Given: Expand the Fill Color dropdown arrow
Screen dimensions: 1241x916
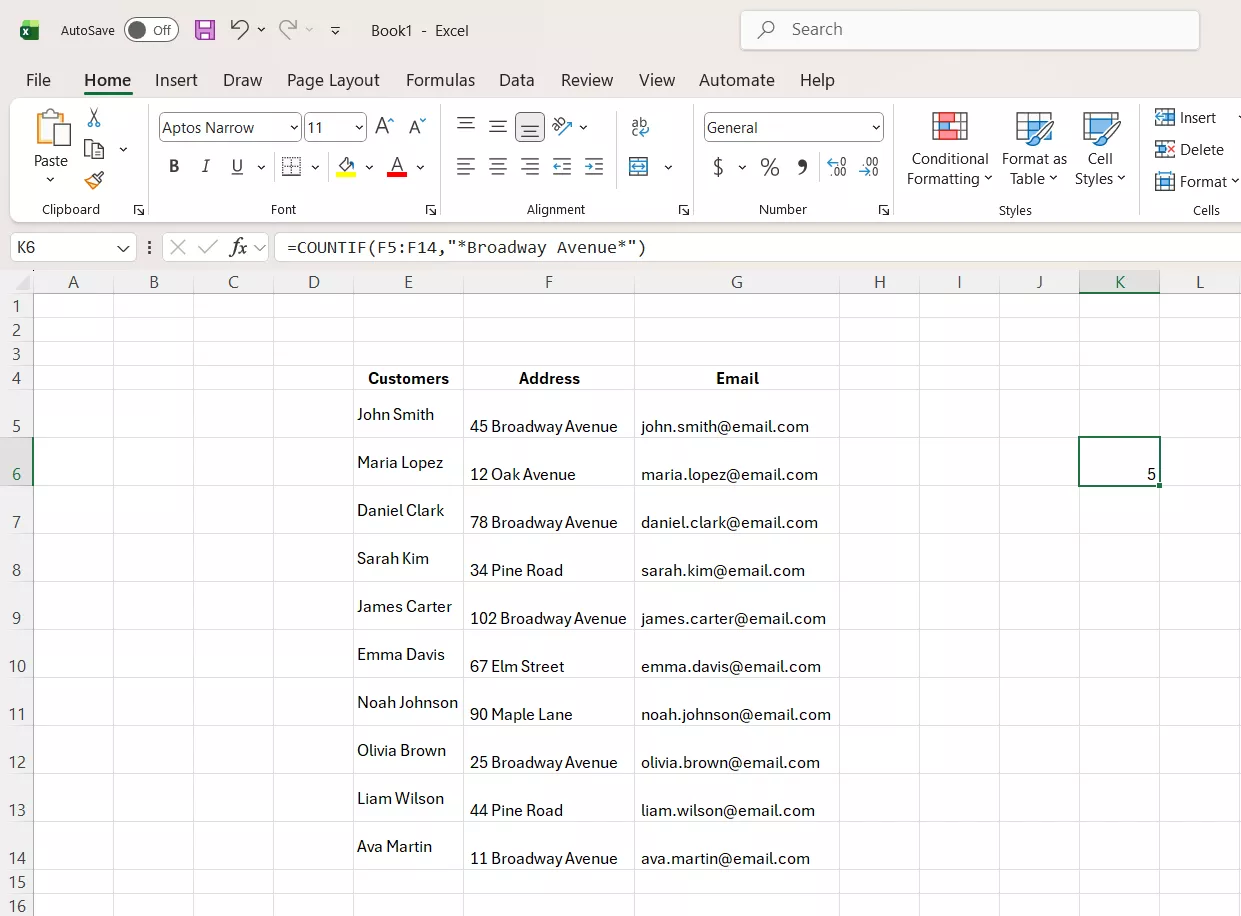Looking at the screenshot, I should coord(369,167).
